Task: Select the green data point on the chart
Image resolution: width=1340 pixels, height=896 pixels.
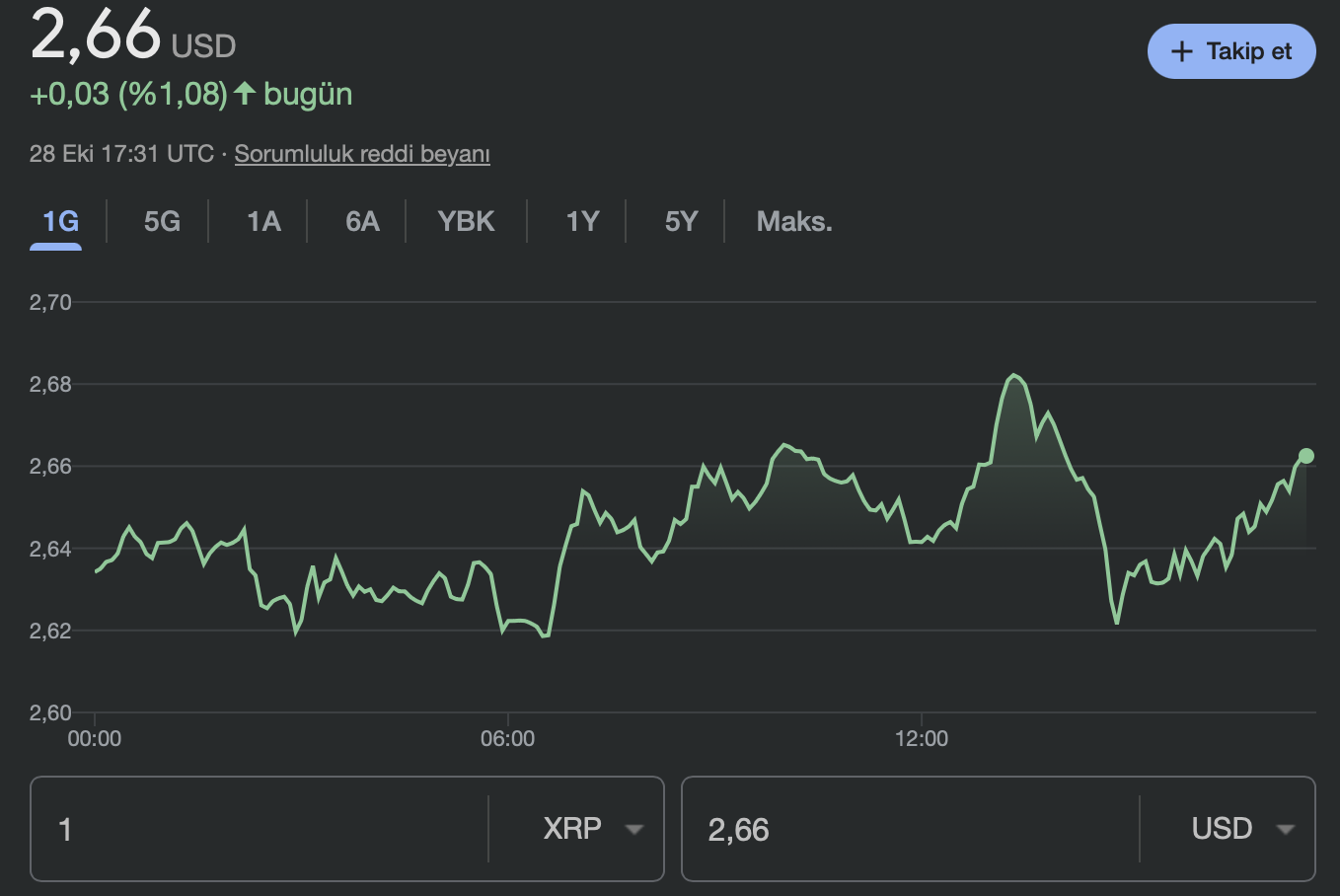Action: tap(1304, 455)
